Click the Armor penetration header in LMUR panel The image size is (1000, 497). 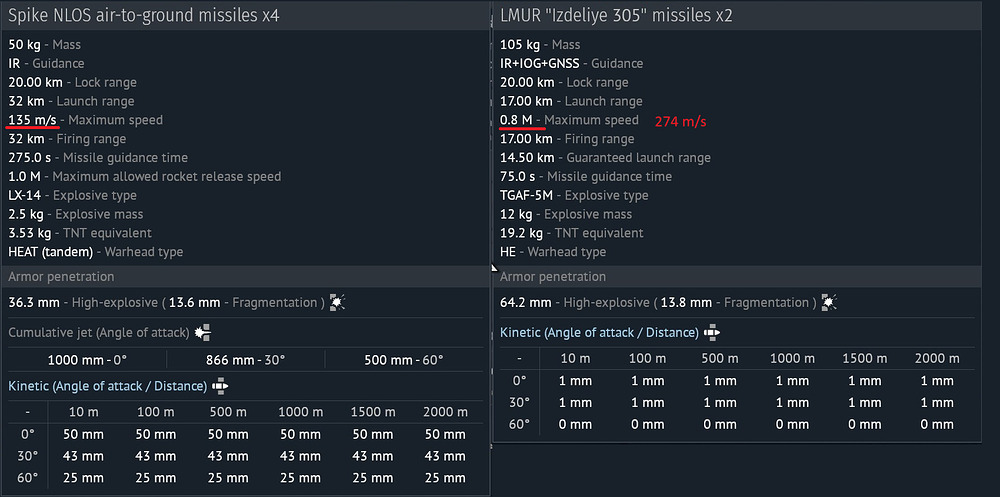point(553,276)
